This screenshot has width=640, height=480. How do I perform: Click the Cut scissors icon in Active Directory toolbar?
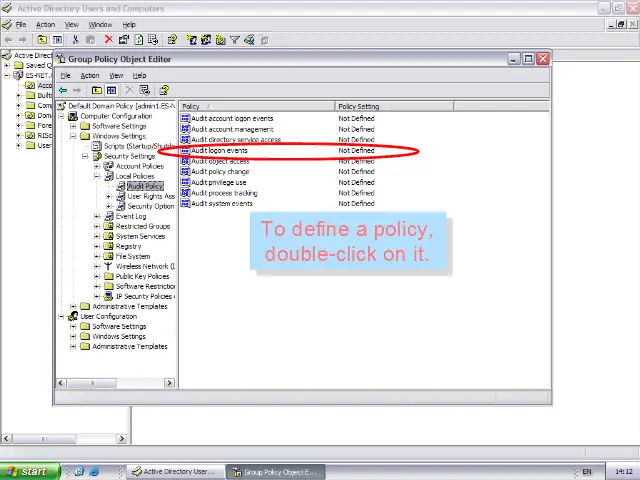[75, 40]
